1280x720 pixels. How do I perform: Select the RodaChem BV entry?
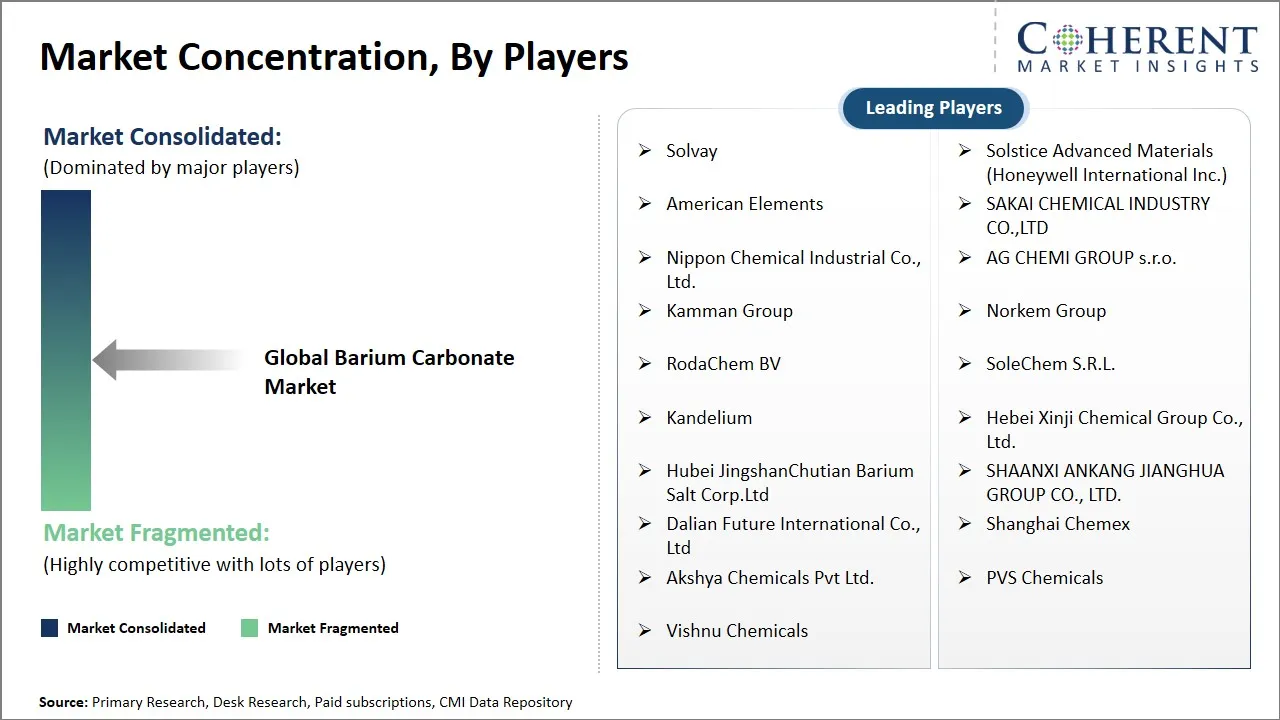coord(723,364)
